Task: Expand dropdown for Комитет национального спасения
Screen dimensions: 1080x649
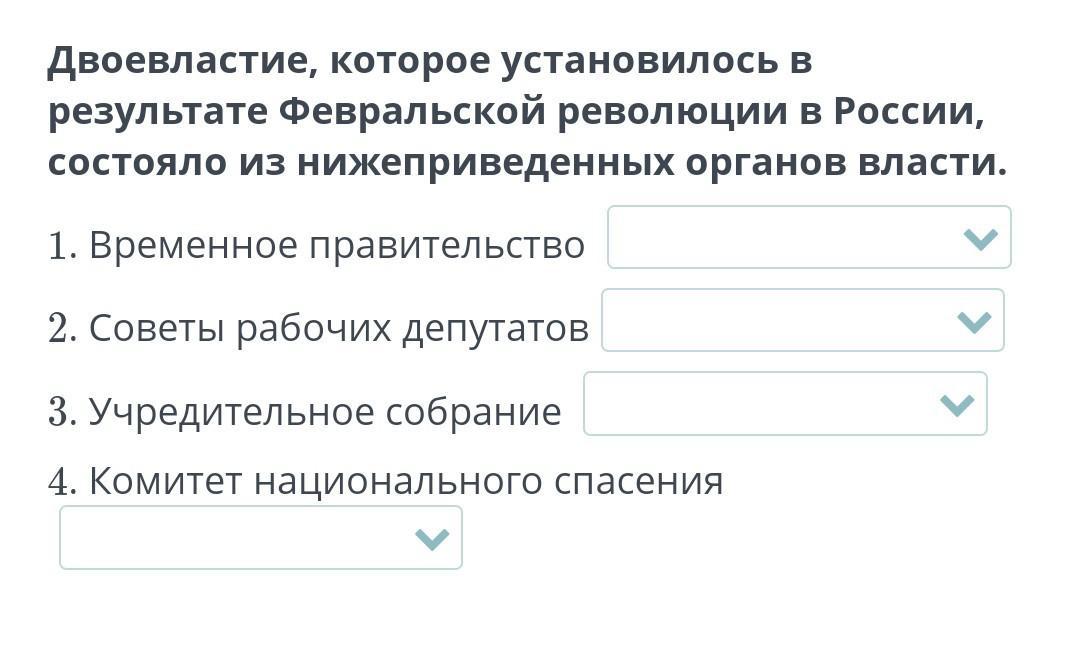Action: [260, 538]
